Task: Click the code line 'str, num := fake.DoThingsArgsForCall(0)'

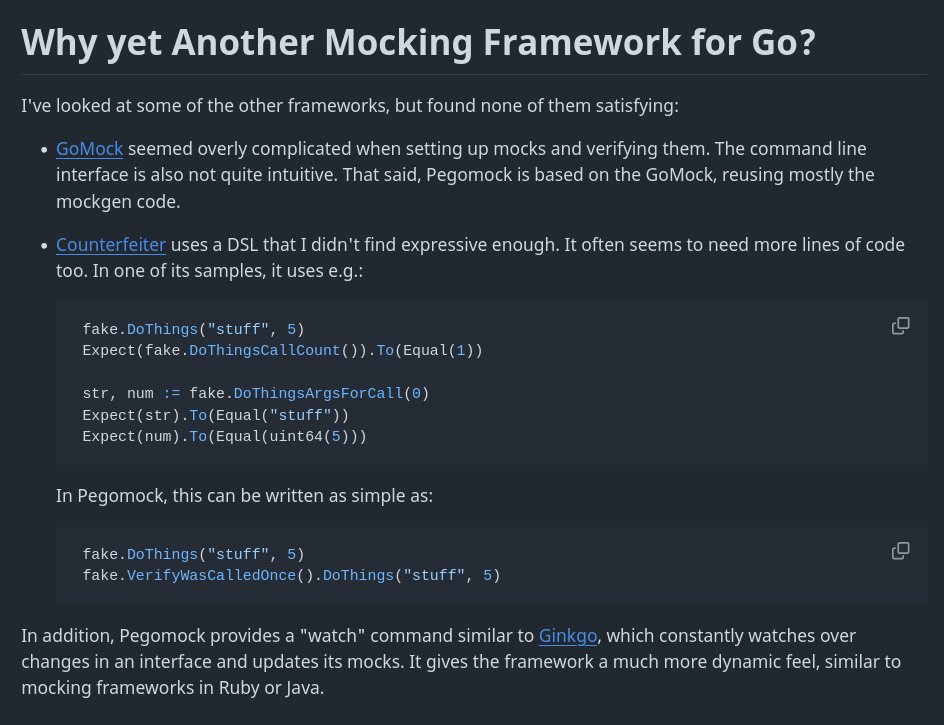Action: [256, 394]
